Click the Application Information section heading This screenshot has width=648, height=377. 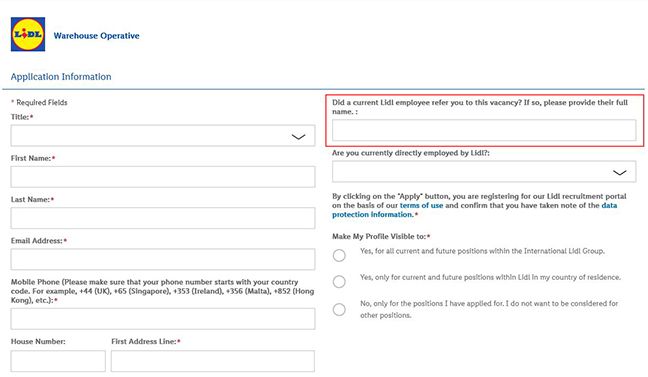pos(61,76)
